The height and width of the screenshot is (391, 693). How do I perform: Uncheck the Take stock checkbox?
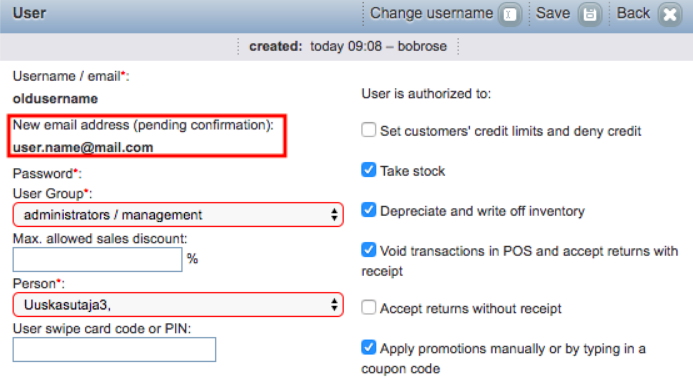click(369, 170)
